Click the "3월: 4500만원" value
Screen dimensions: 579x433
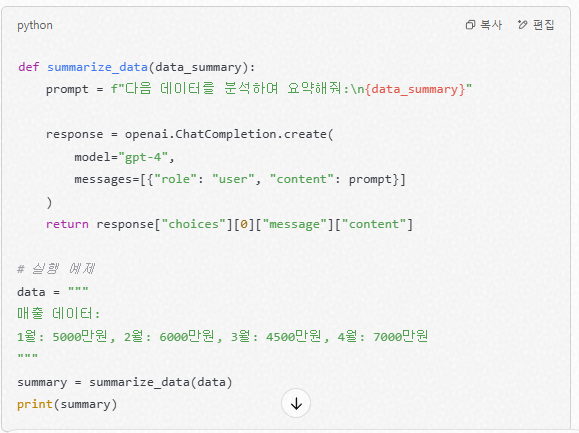point(276,336)
